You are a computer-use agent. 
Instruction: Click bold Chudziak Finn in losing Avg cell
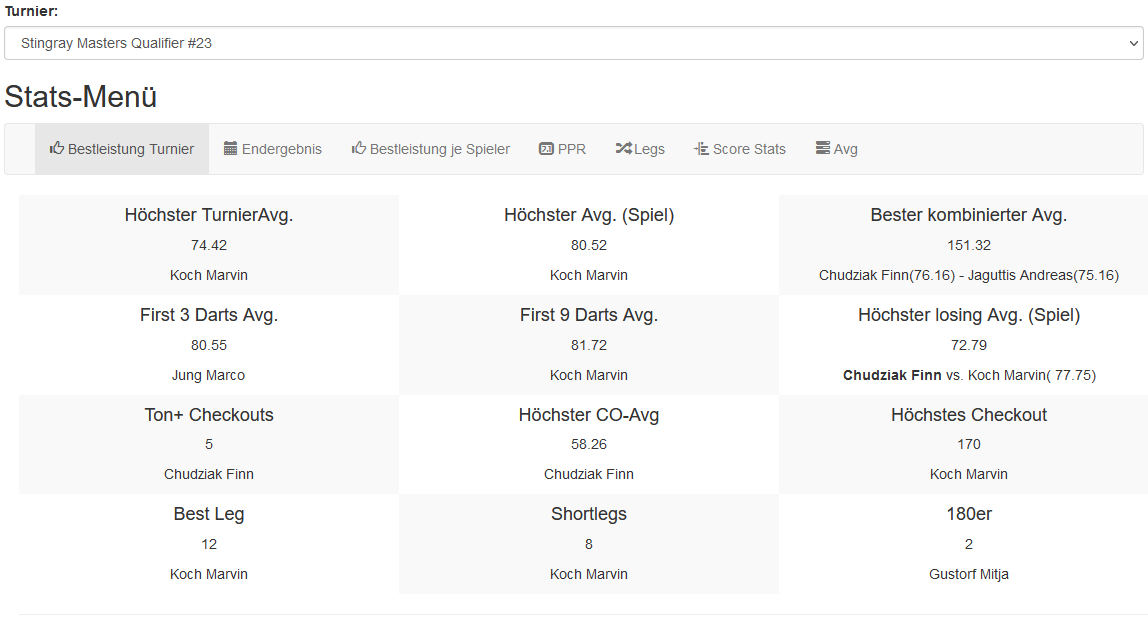[x=892, y=375]
